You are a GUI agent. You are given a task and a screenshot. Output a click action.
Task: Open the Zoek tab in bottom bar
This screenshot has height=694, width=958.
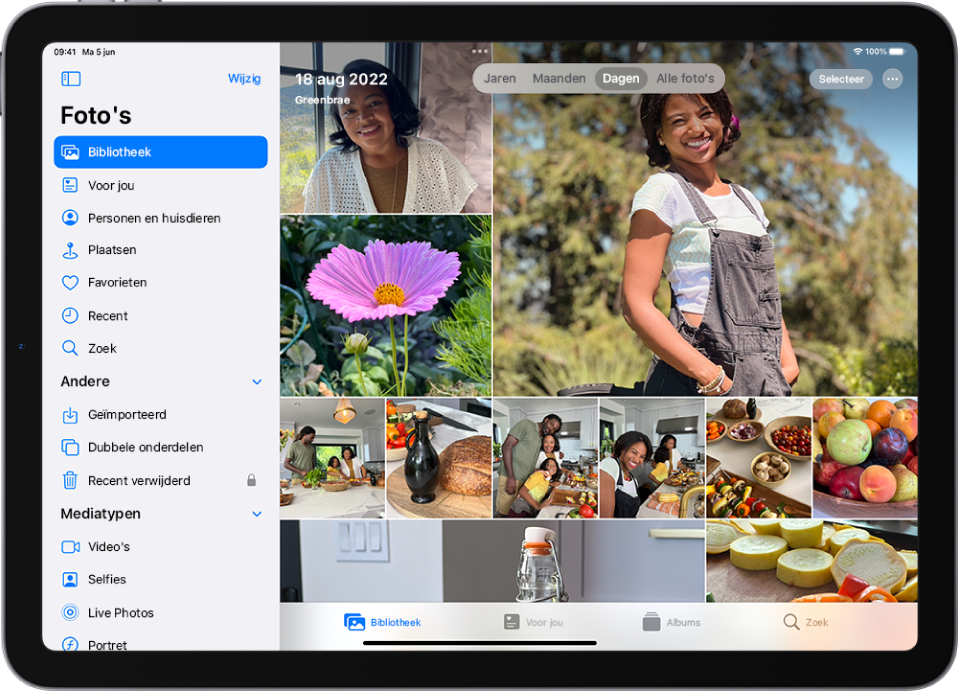pos(806,622)
